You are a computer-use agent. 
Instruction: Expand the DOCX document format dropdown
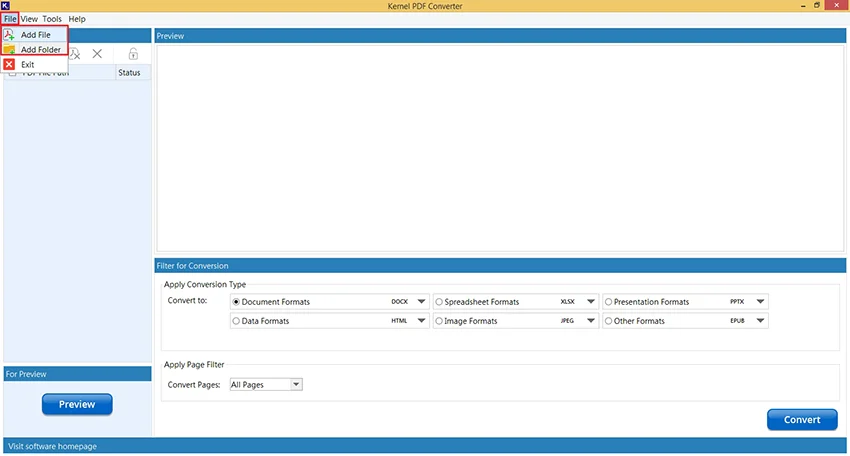coord(421,301)
